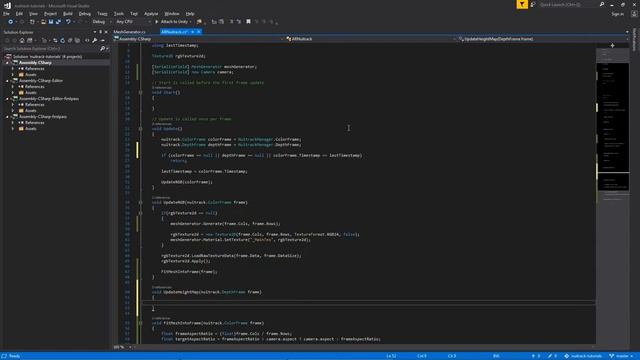Click the Open File toolbar icon

coord(43,22)
